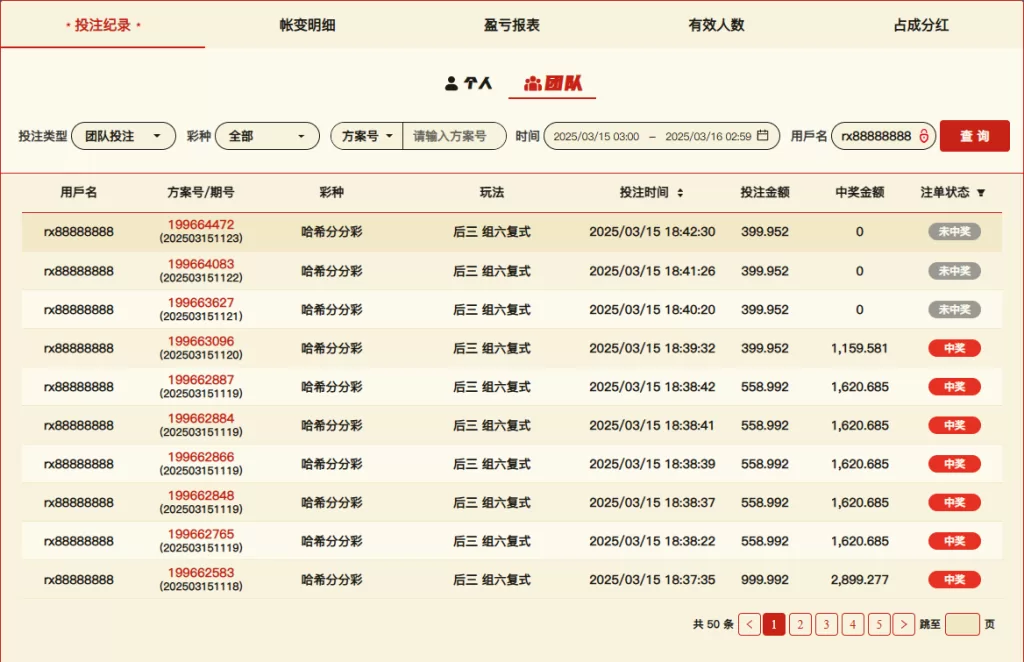Click 未中奖 badge for plan 199664083

pyautogui.click(x=954, y=271)
